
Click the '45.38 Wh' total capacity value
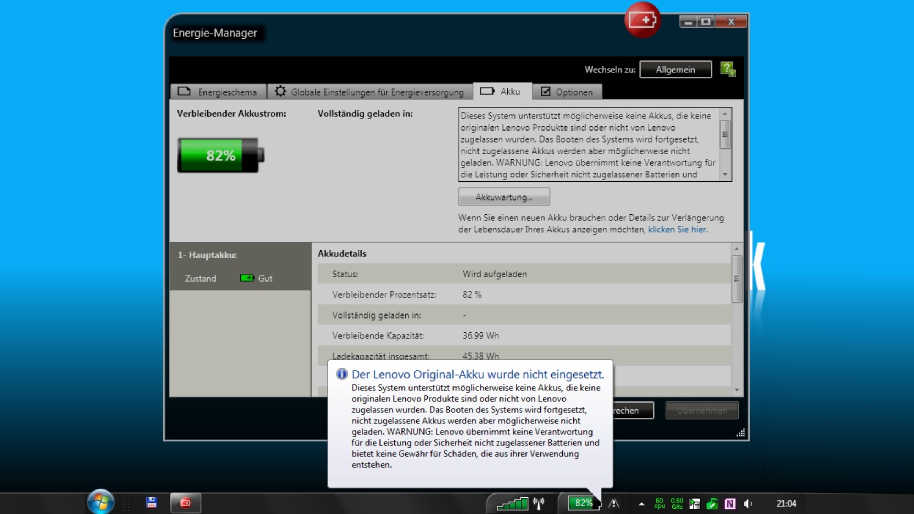(480, 355)
